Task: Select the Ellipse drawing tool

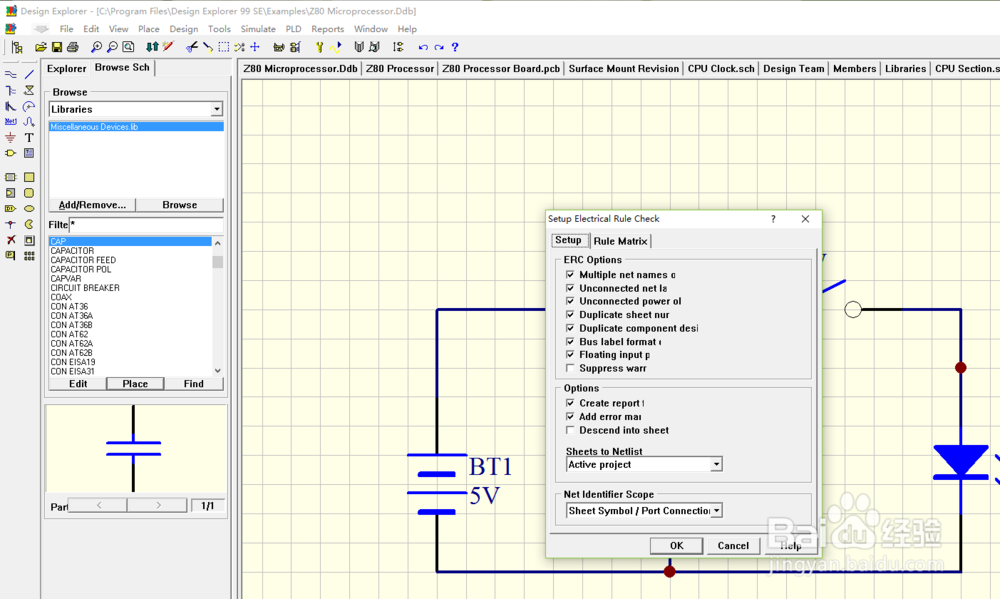Action: click(29, 209)
